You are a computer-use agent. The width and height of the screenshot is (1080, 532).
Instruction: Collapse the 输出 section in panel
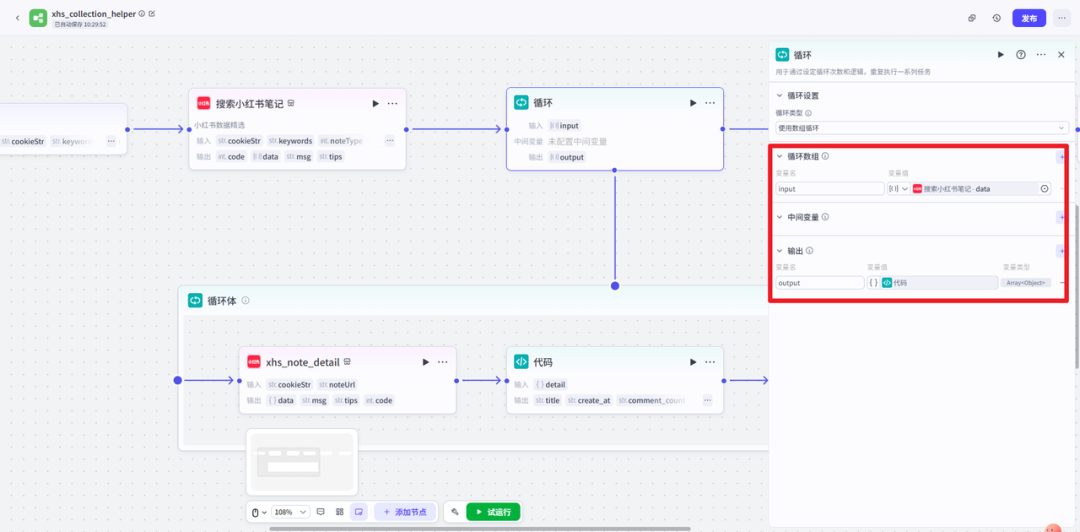[780, 251]
